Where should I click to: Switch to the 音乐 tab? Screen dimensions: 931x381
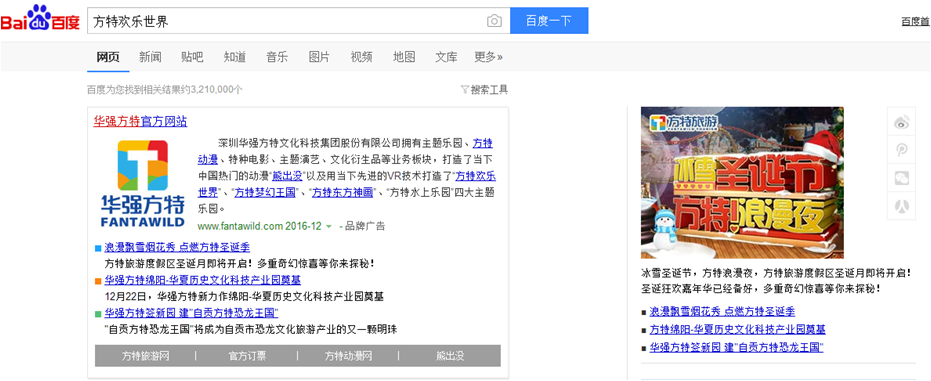[277, 57]
